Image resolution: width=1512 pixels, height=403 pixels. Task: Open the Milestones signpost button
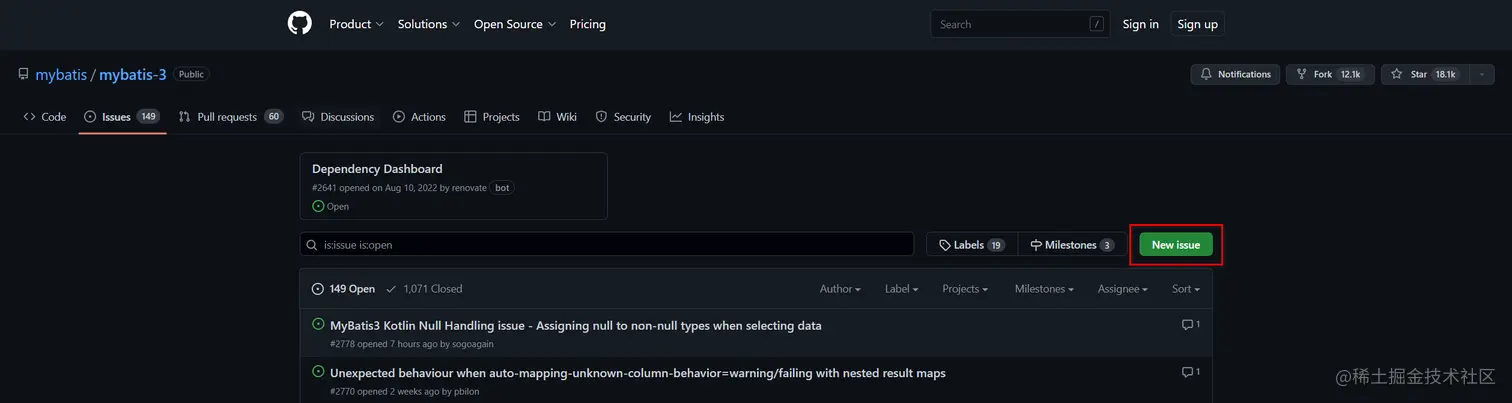[1072, 245]
